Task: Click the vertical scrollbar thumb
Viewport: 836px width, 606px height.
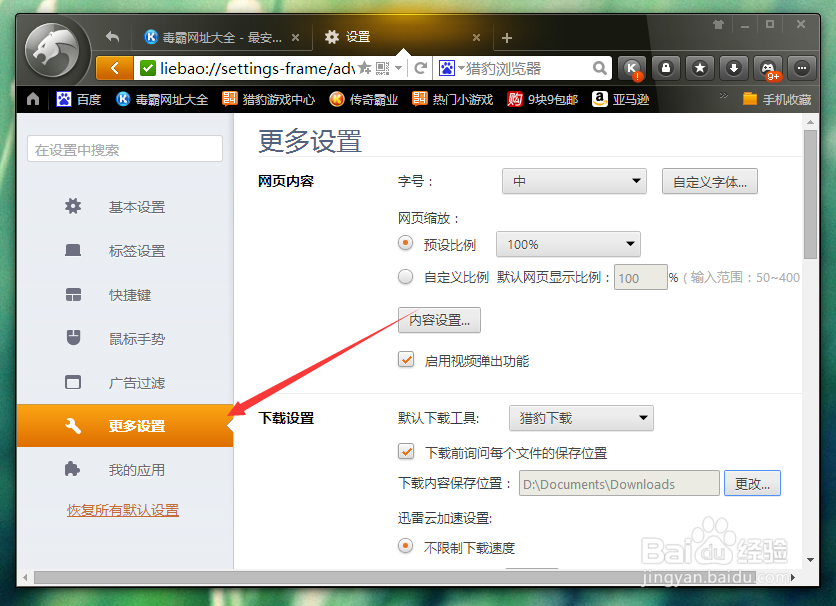Action: click(x=810, y=194)
